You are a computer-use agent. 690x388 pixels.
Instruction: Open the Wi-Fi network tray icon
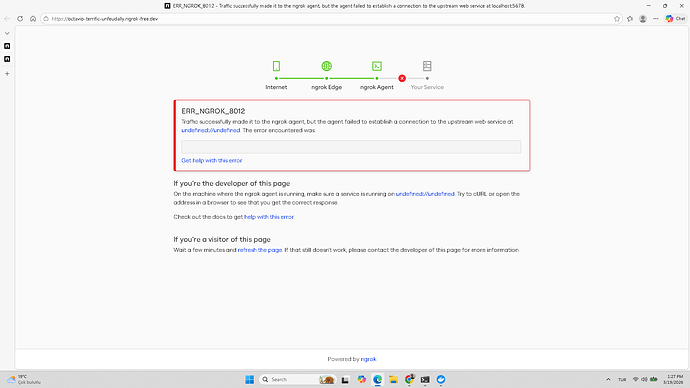(x=635, y=379)
